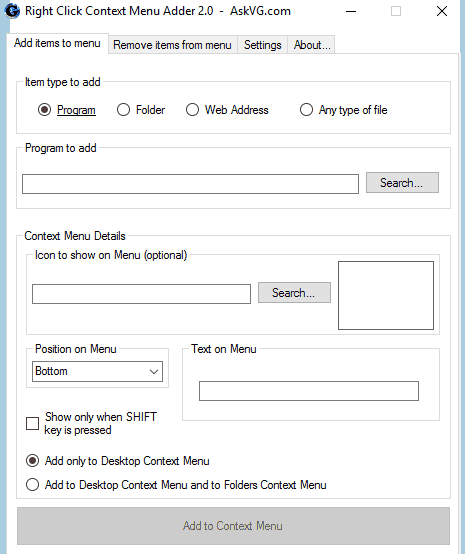
Task: Select the Program radio button
Action: click(45, 110)
